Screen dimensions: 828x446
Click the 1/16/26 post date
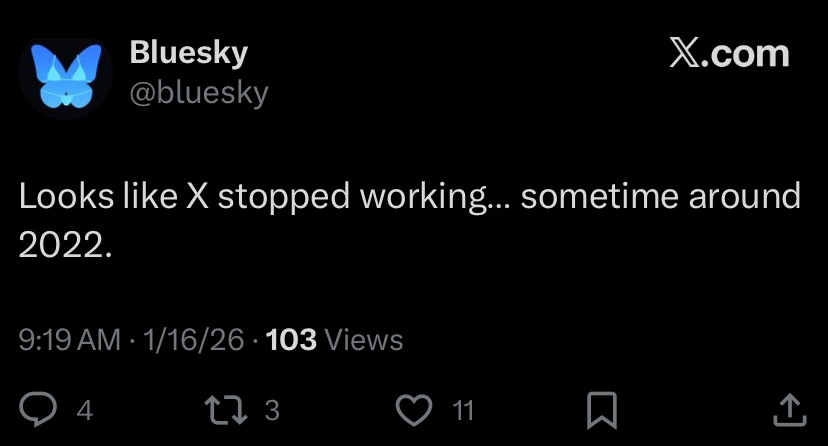click(x=193, y=340)
